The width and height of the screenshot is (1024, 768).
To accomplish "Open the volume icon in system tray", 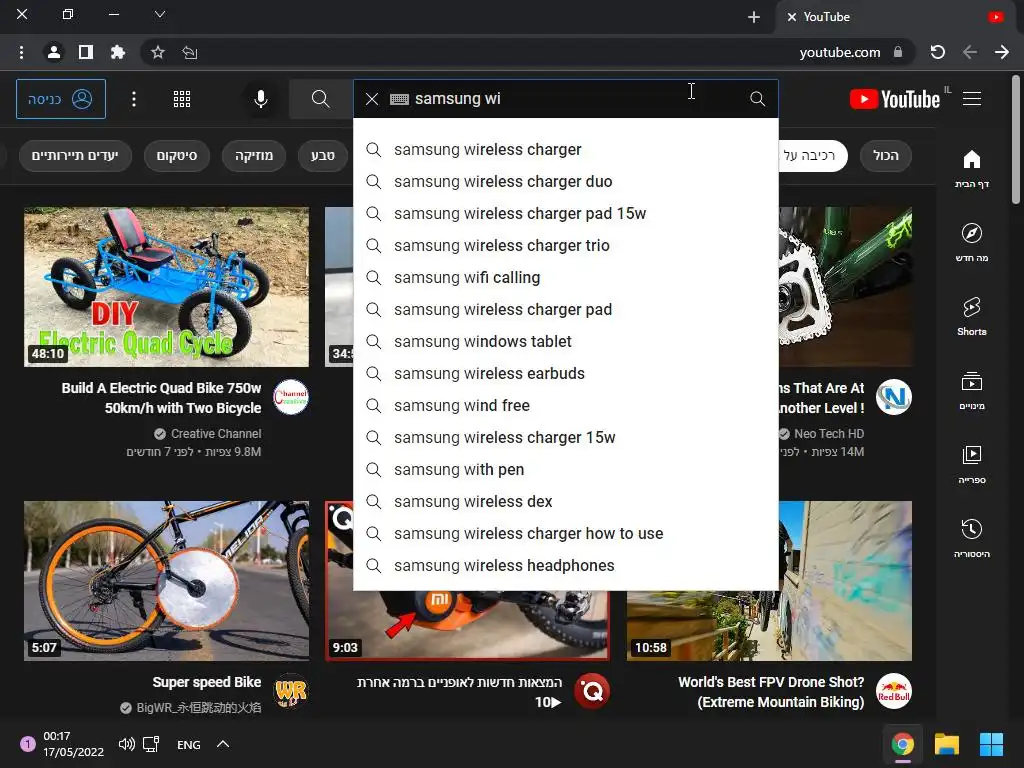I will coord(127,744).
